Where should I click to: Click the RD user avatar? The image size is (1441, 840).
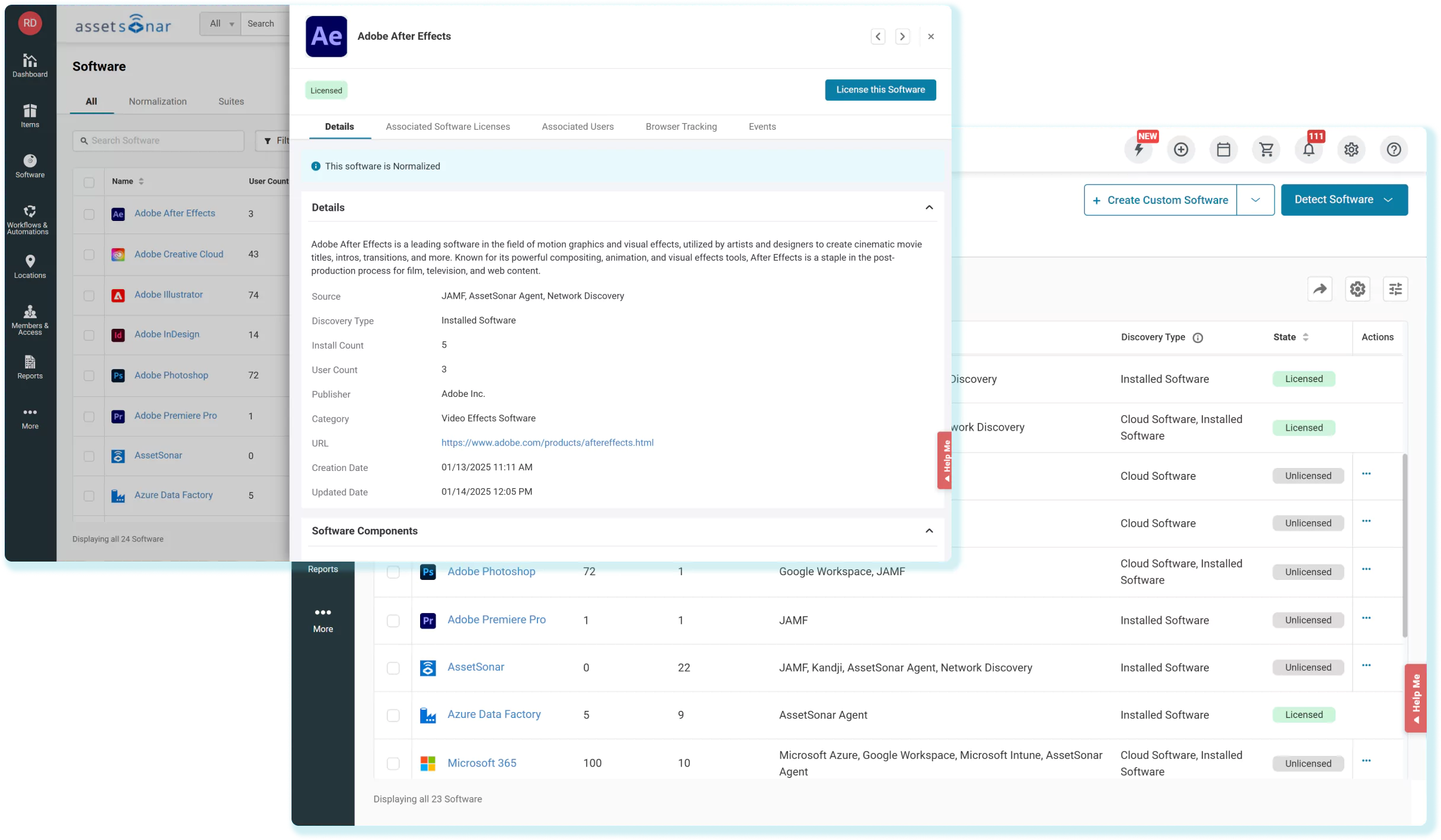[x=30, y=23]
